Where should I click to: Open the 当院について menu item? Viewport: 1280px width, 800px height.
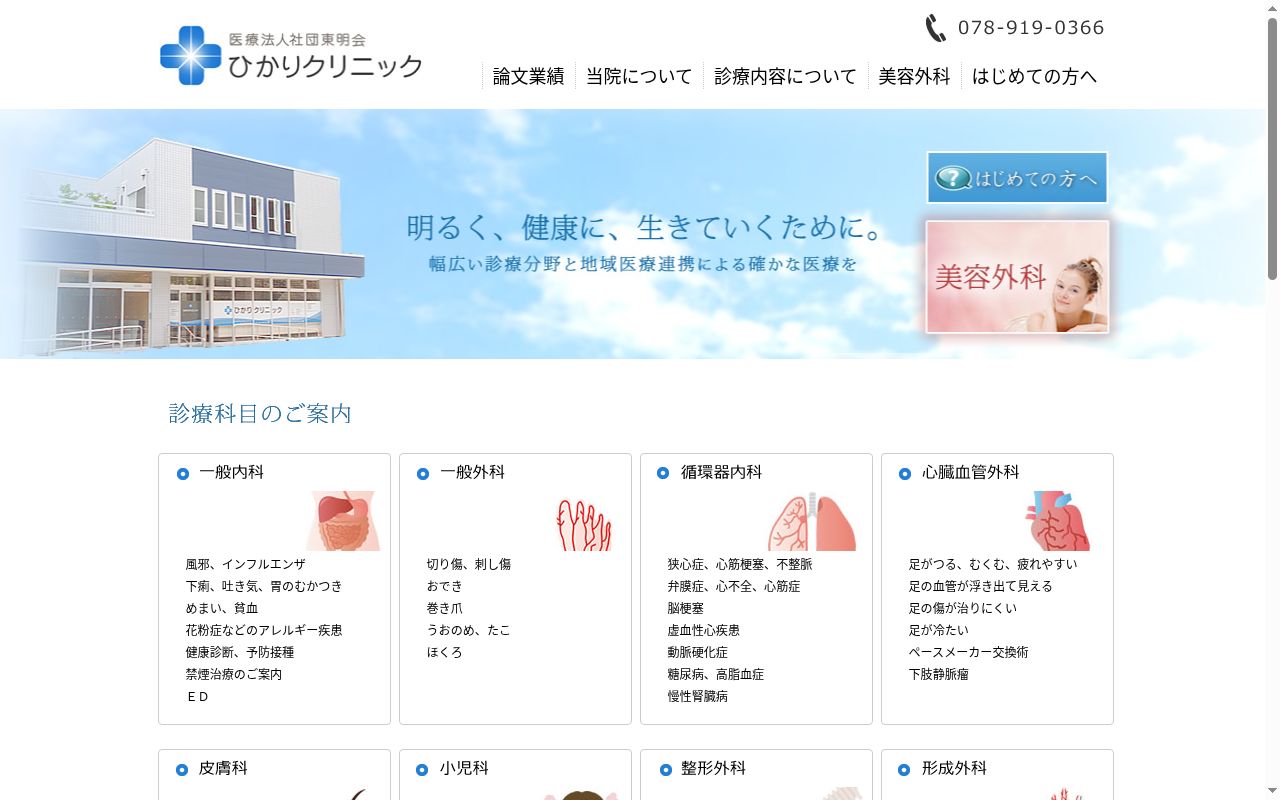[639, 76]
